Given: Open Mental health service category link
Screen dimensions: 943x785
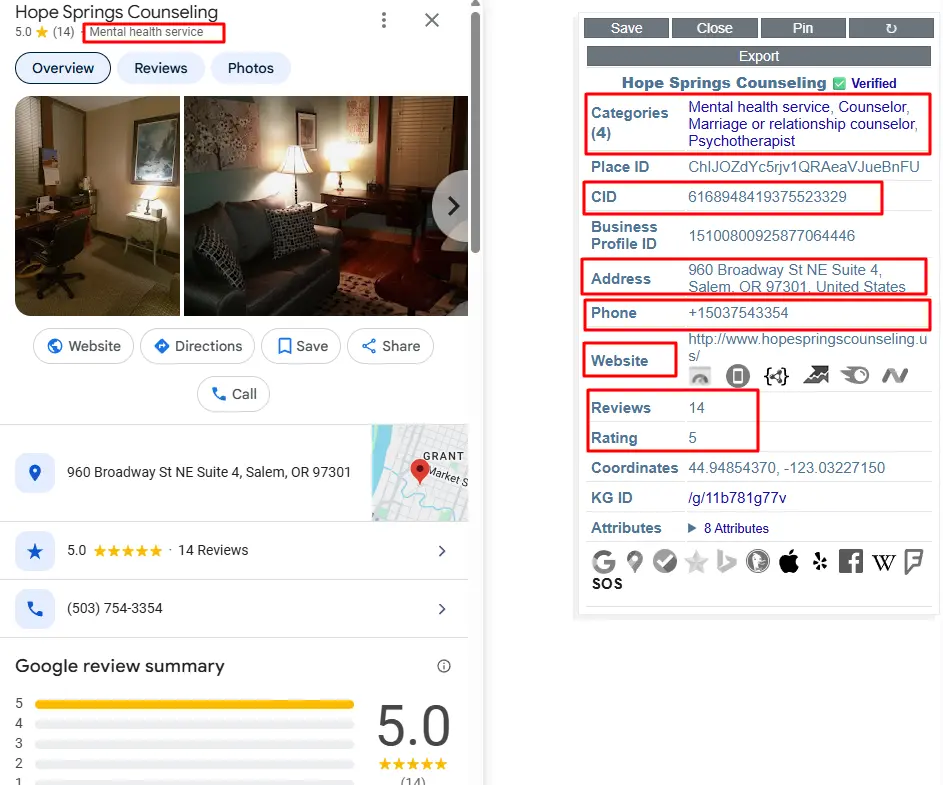Looking at the screenshot, I should (759, 107).
